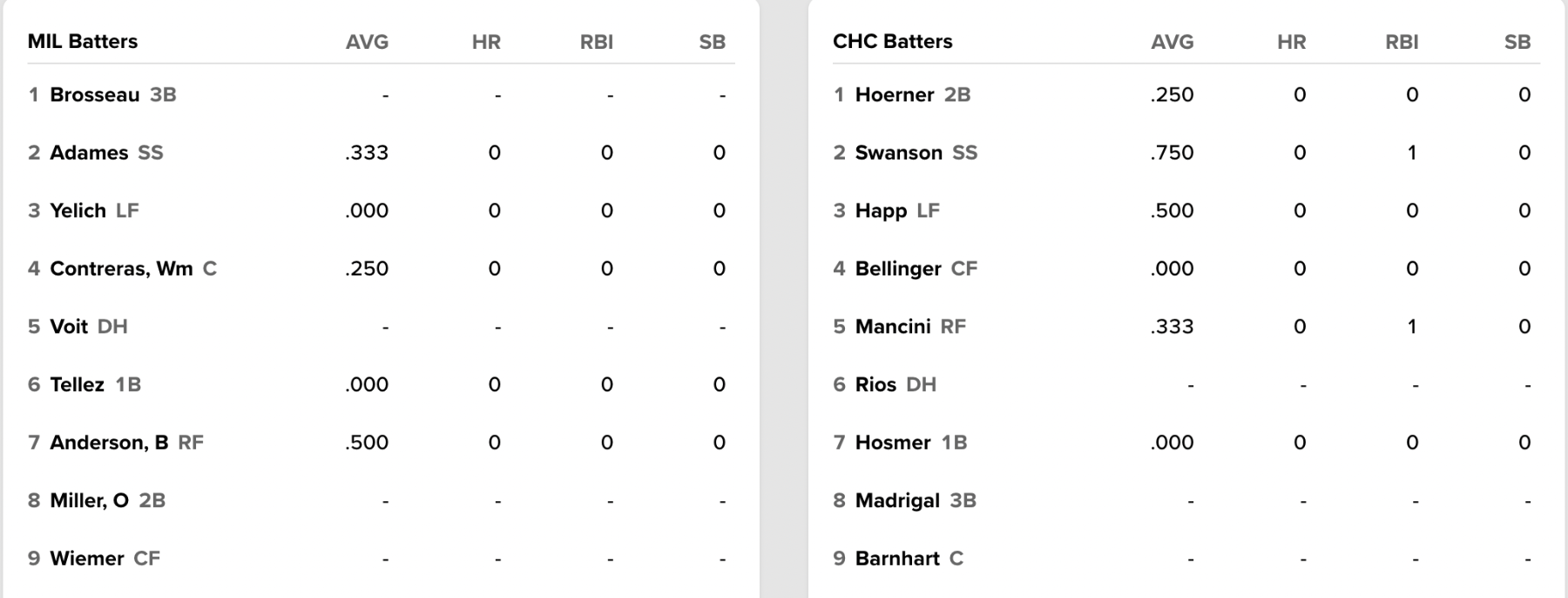Click Miller, O in MIL lineup
The height and width of the screenshot is (598, 1568).
89,500
